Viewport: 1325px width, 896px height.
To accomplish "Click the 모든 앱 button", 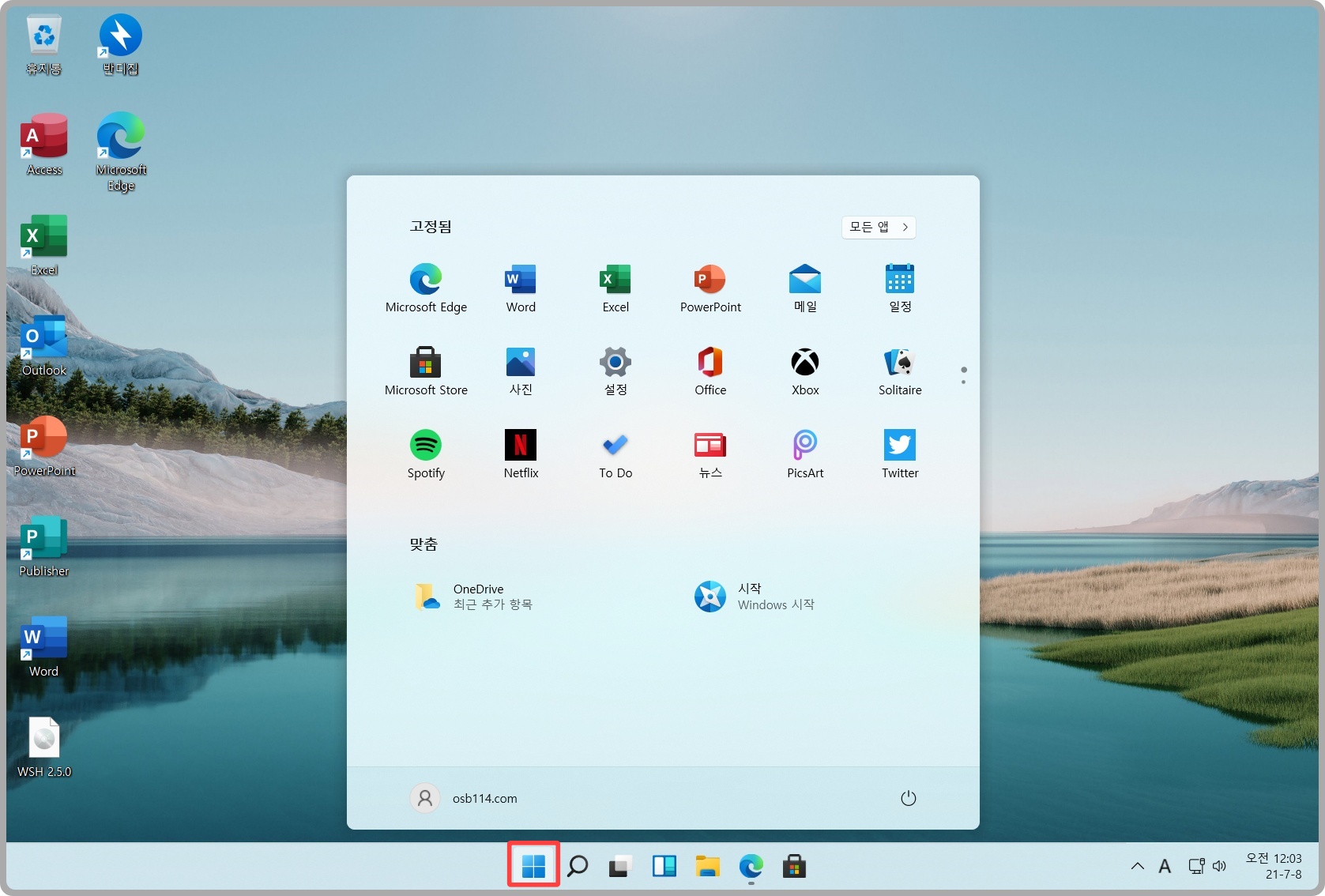I will pos(879,227).
